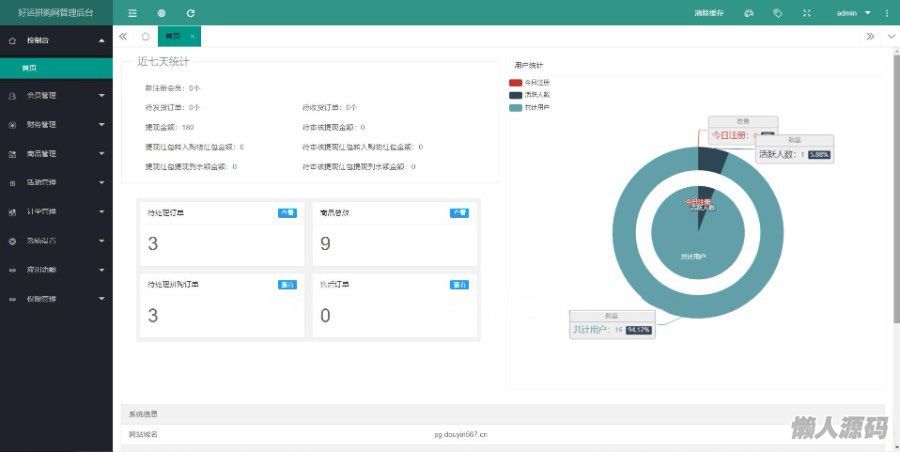Open the theme palette icon
Image resolution: width=900 pixels, height=452 pixels.
[x=748, y=13]
